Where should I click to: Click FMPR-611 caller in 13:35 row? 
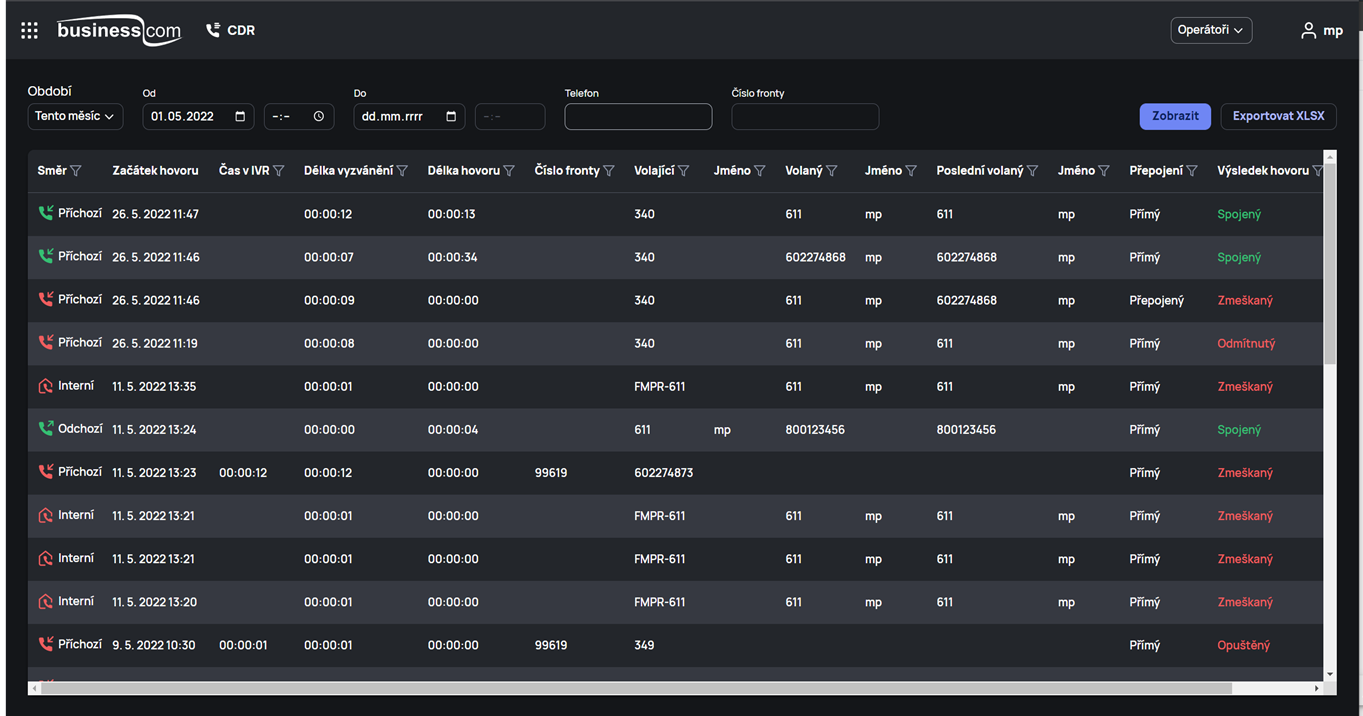point(659,386)
